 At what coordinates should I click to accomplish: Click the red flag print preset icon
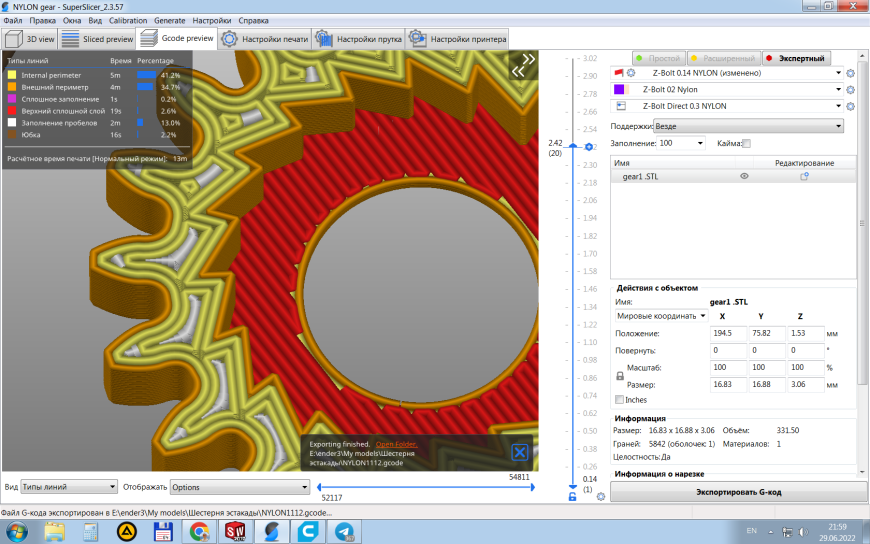pyautogui.click(x=619, y=73)
